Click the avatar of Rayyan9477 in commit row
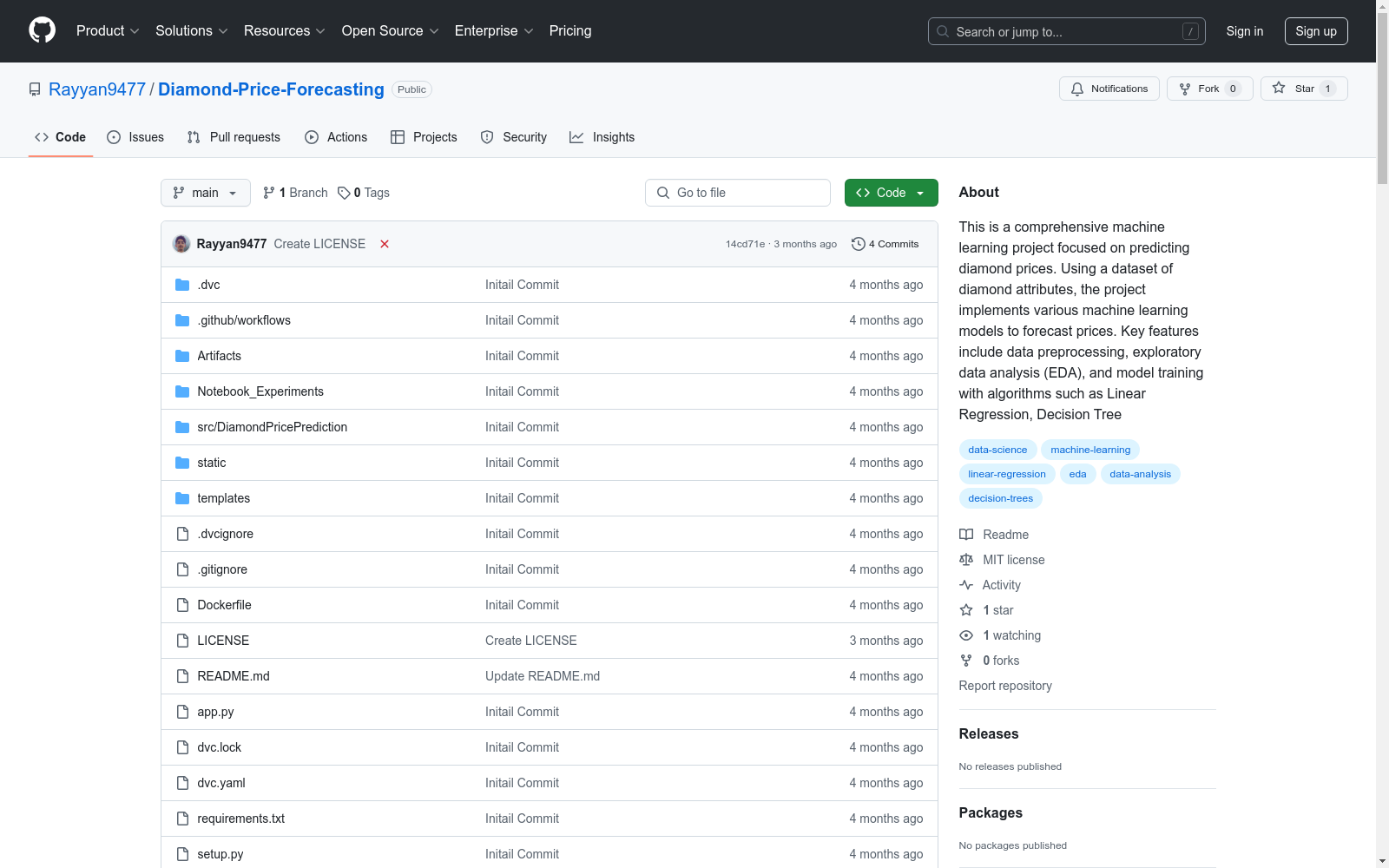The height and width of the screenshot is (868, 1389). (181, 244)
